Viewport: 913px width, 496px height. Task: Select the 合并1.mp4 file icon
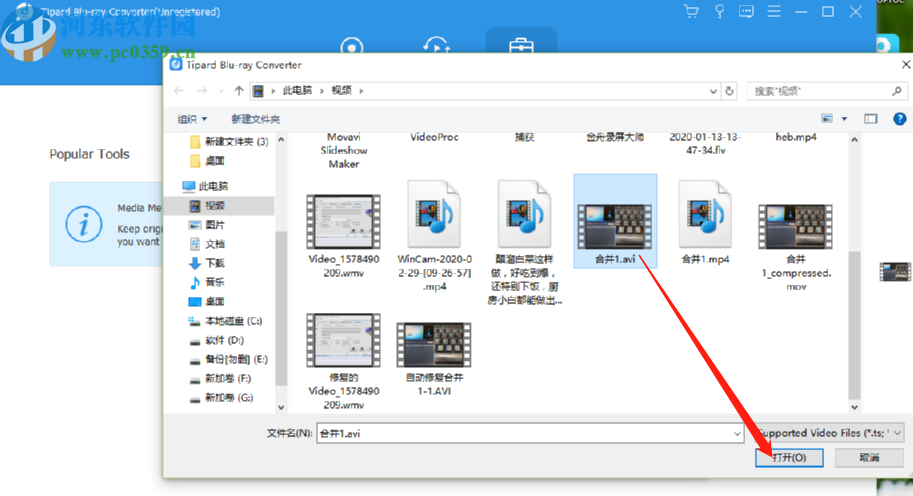tap(705, 214)
